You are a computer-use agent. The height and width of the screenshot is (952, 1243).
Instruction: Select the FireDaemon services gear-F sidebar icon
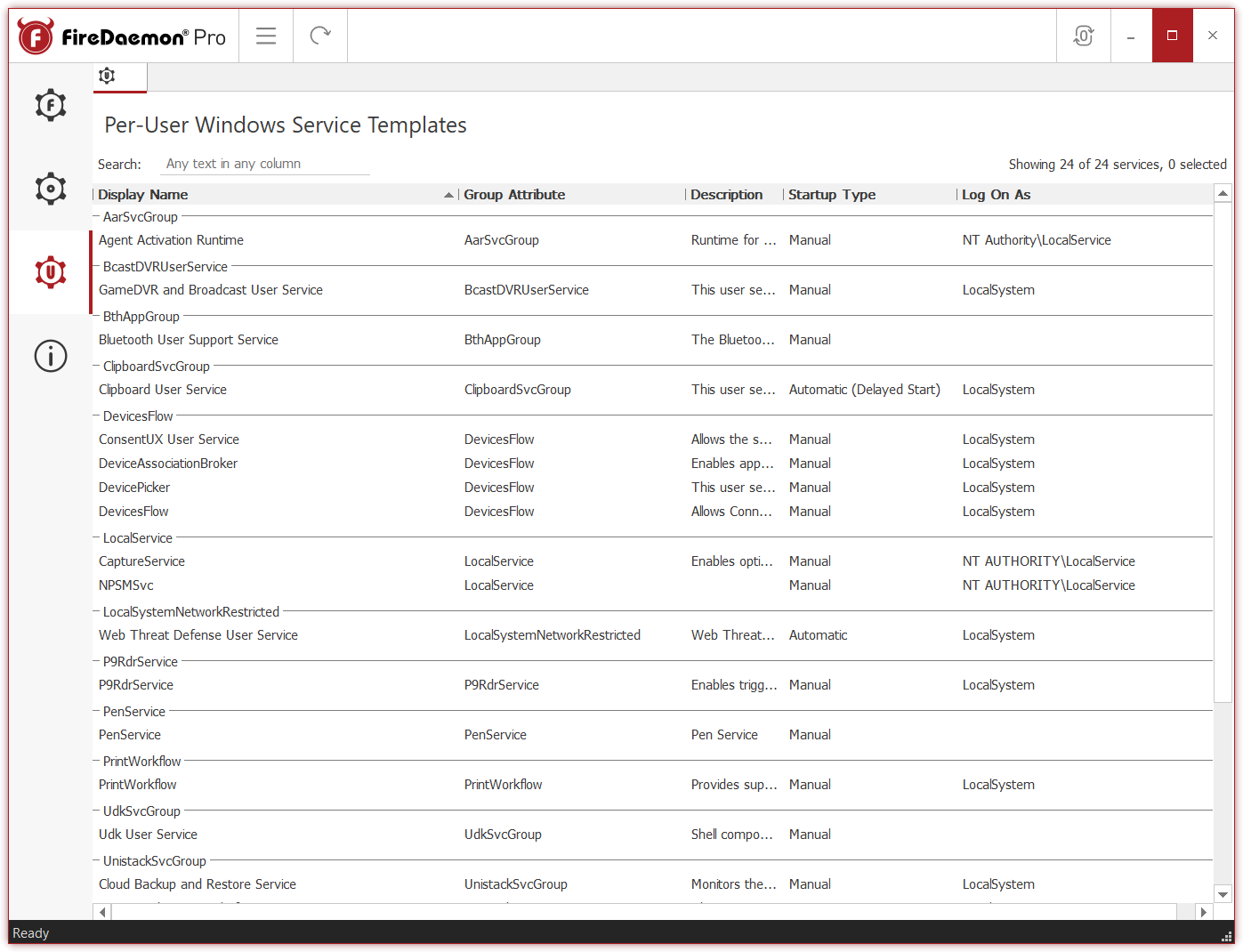pos(50,105)
